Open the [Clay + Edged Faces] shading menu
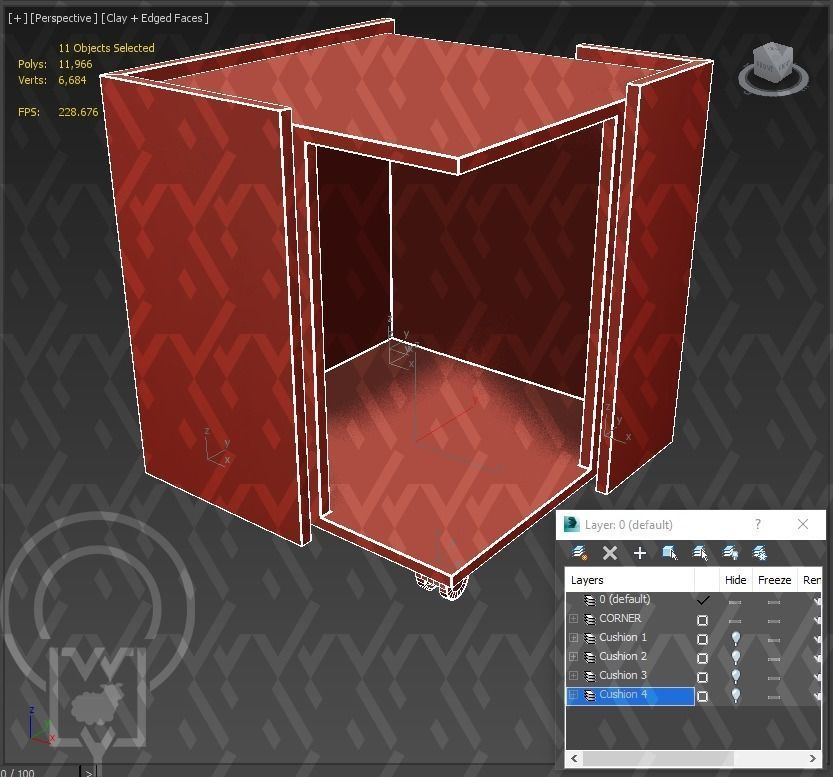 point(155,18)
